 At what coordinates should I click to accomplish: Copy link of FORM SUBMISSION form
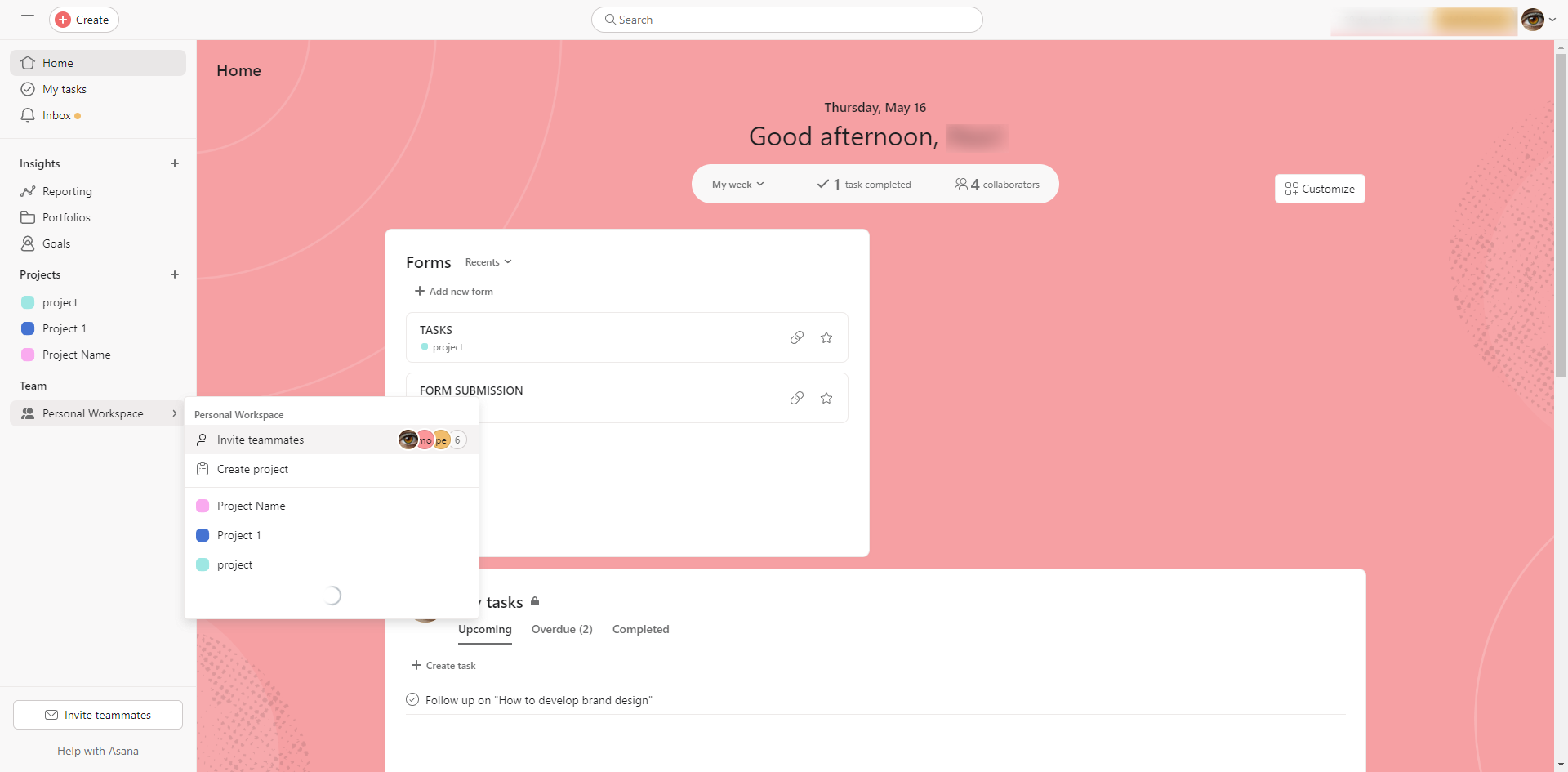pyautogui.click(x=797, y=398)
